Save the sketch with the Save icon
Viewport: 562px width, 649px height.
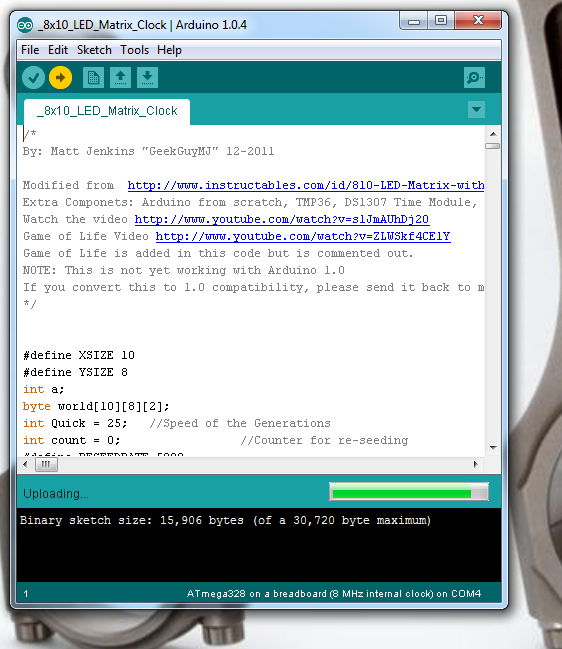[x=147, y=77]
